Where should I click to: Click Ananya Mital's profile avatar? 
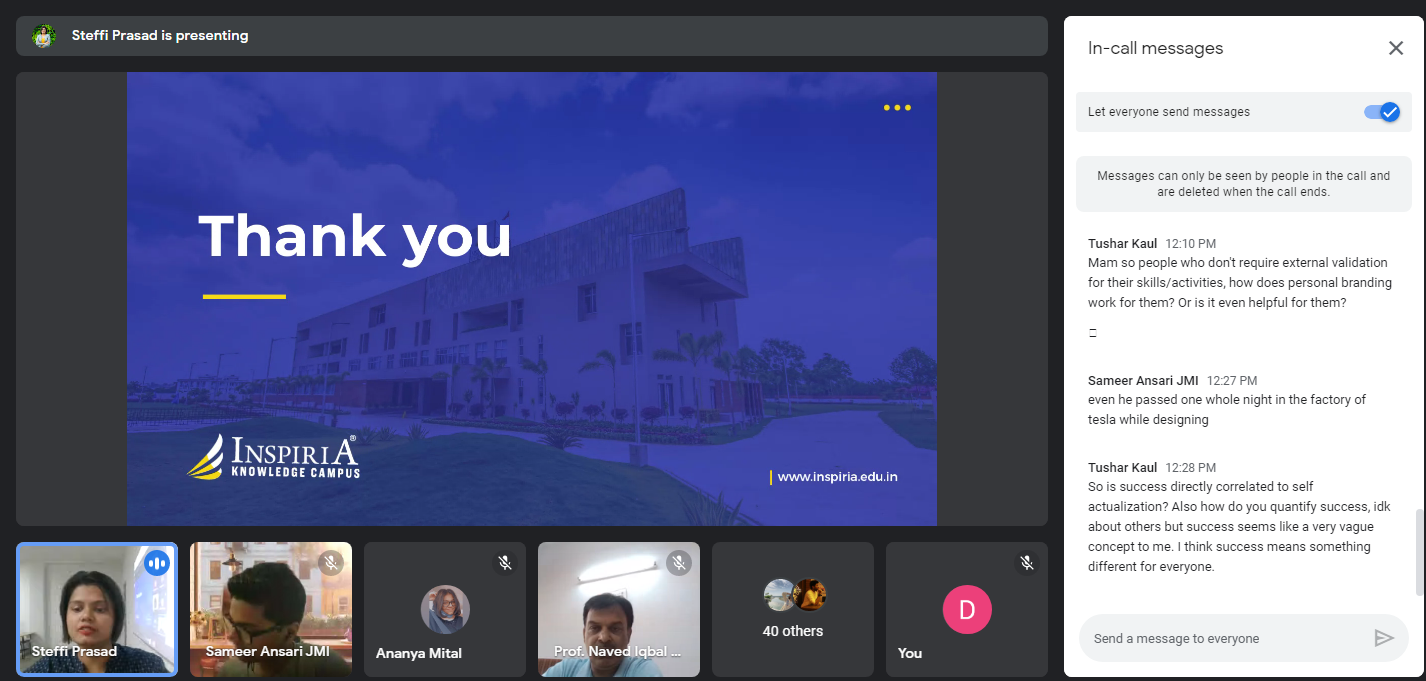point(445,610)
